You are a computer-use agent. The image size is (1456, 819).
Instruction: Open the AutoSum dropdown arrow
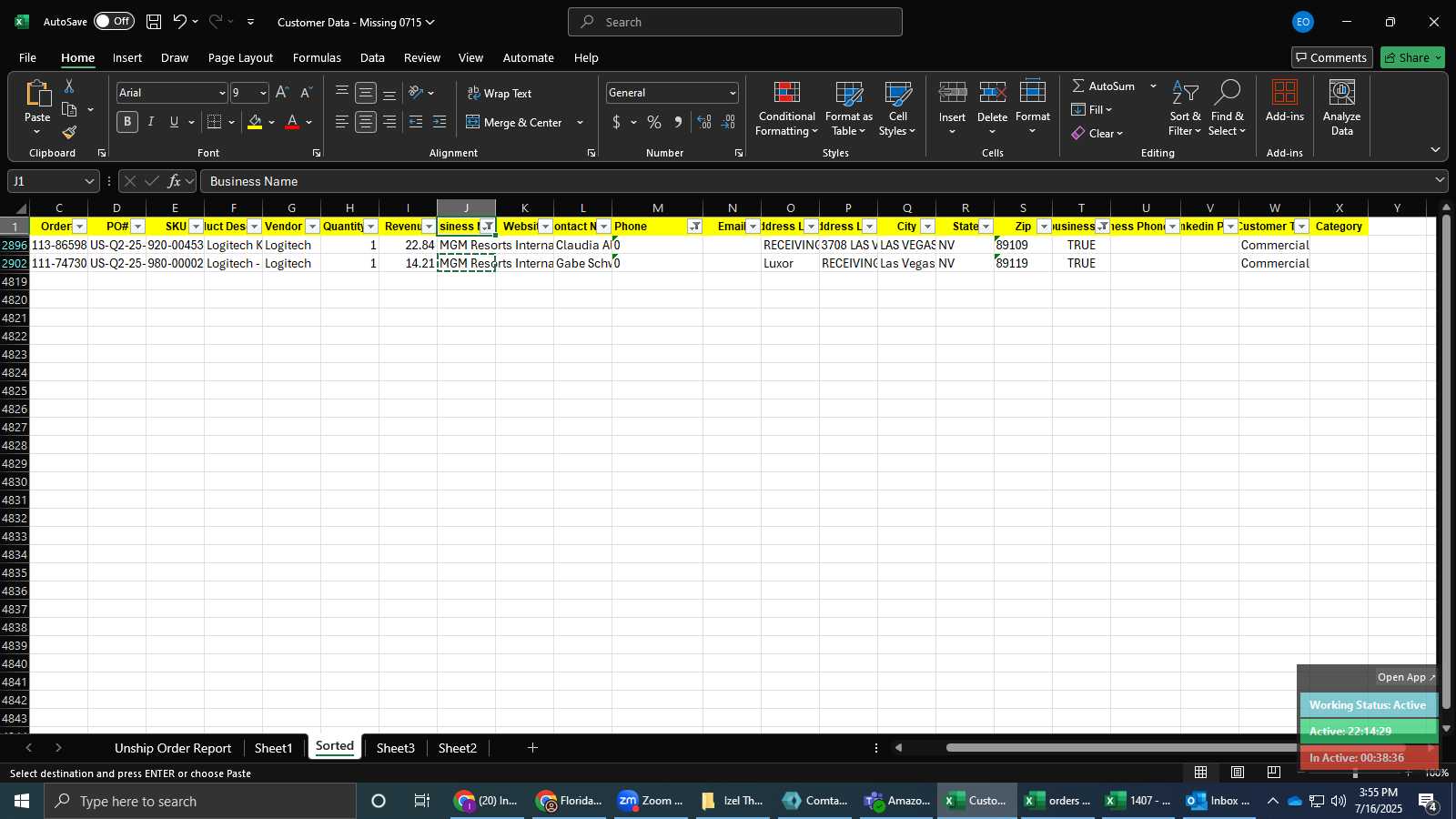[x=1153, y=86]
